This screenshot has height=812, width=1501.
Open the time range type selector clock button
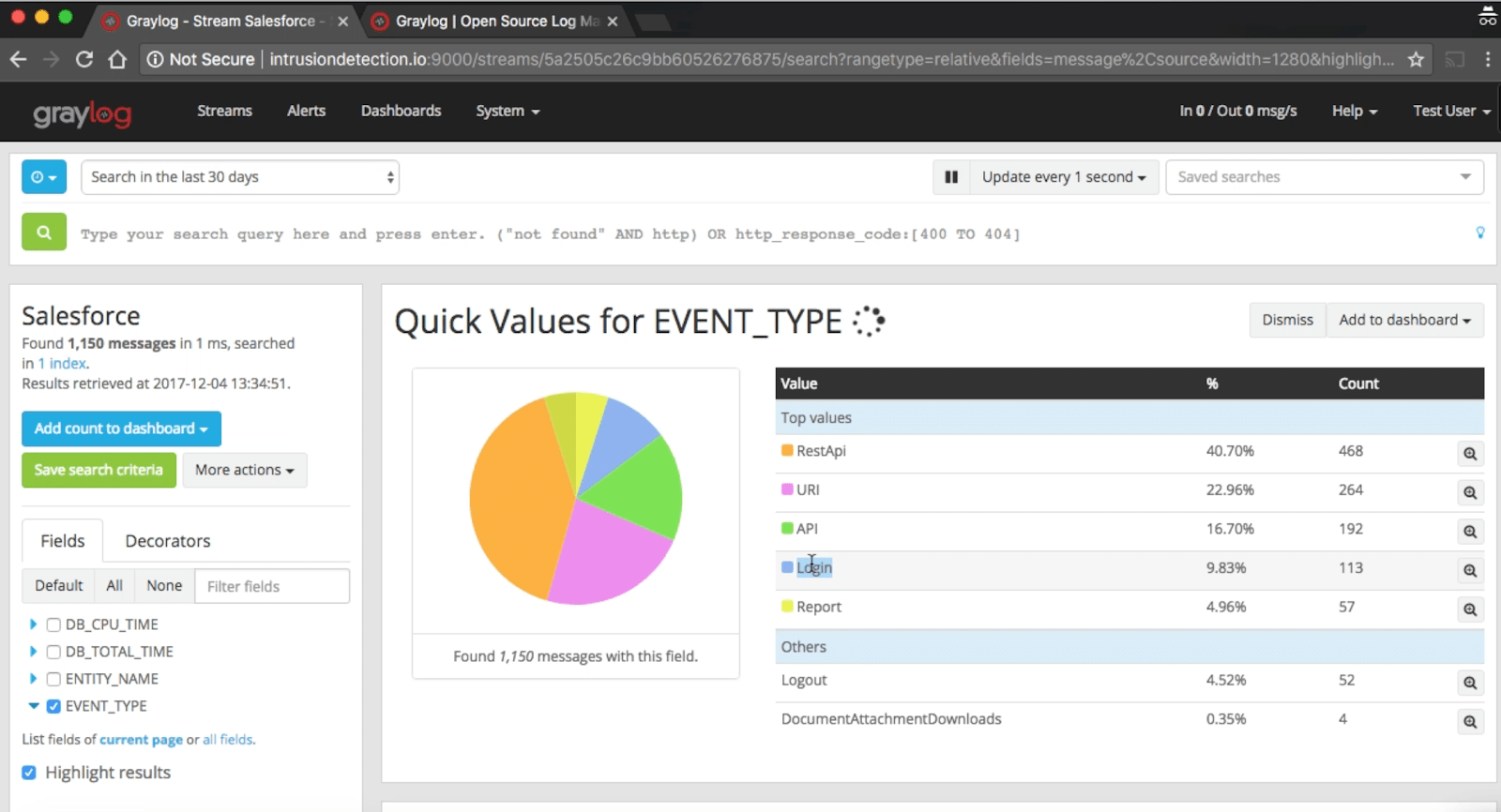(44, 177)
